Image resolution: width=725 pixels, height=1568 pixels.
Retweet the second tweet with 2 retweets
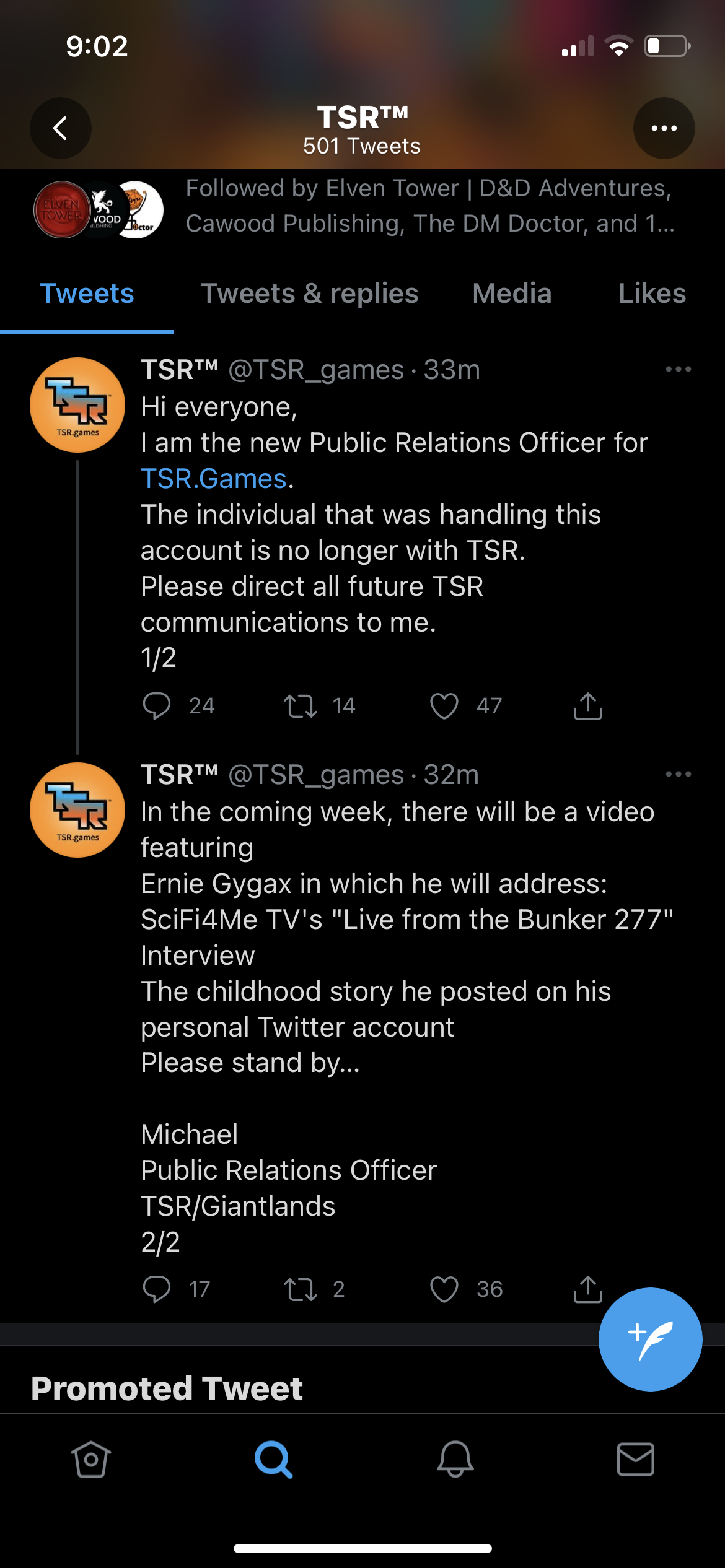[x=301, y=1289]
